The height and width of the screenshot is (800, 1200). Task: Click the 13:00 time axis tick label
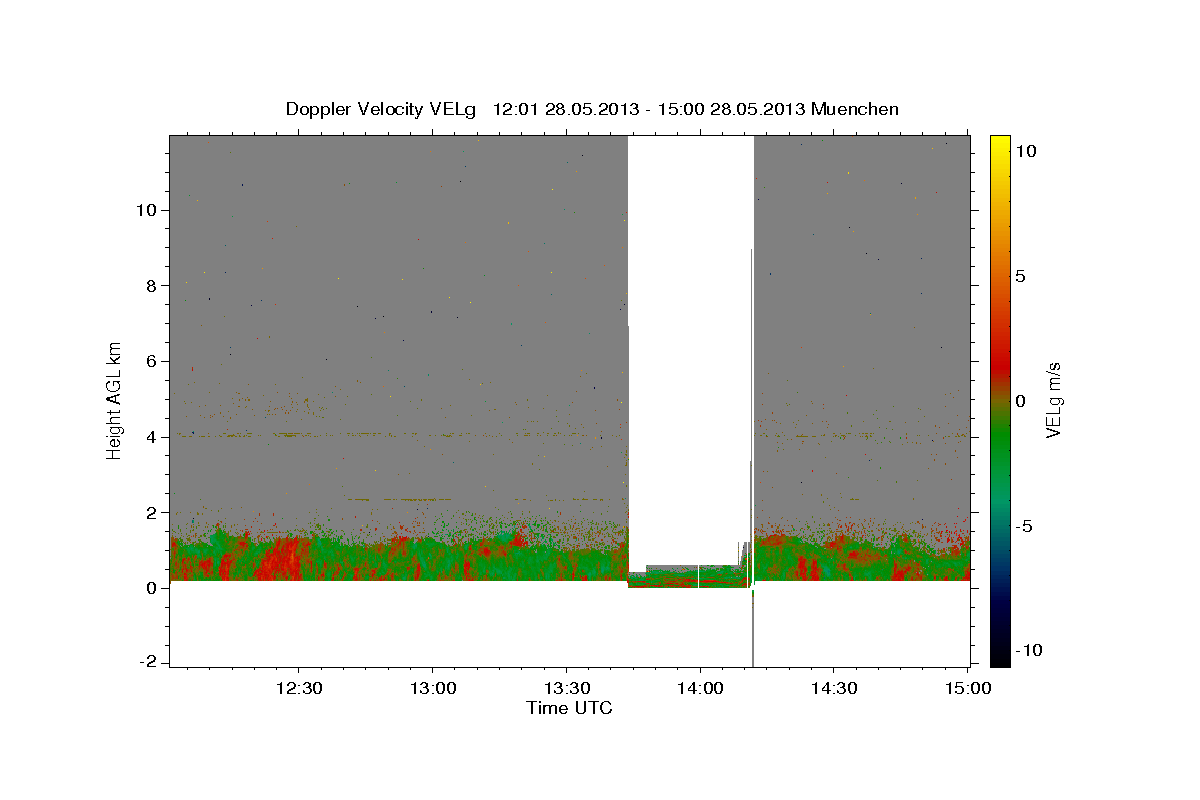(x=432, y=688)
